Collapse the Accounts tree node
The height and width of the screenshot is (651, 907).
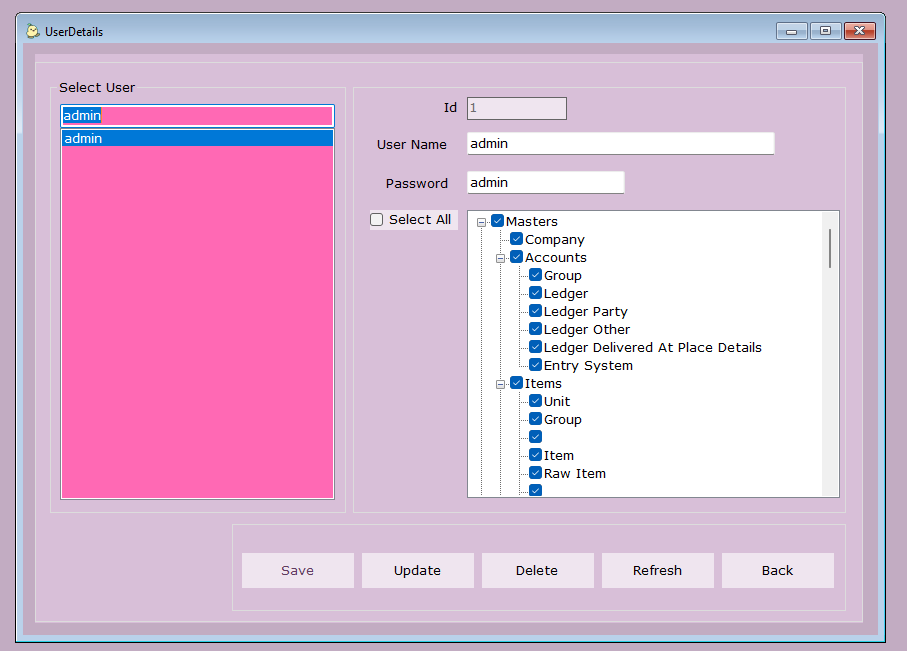pyautogui.click(x=500, y=258)
